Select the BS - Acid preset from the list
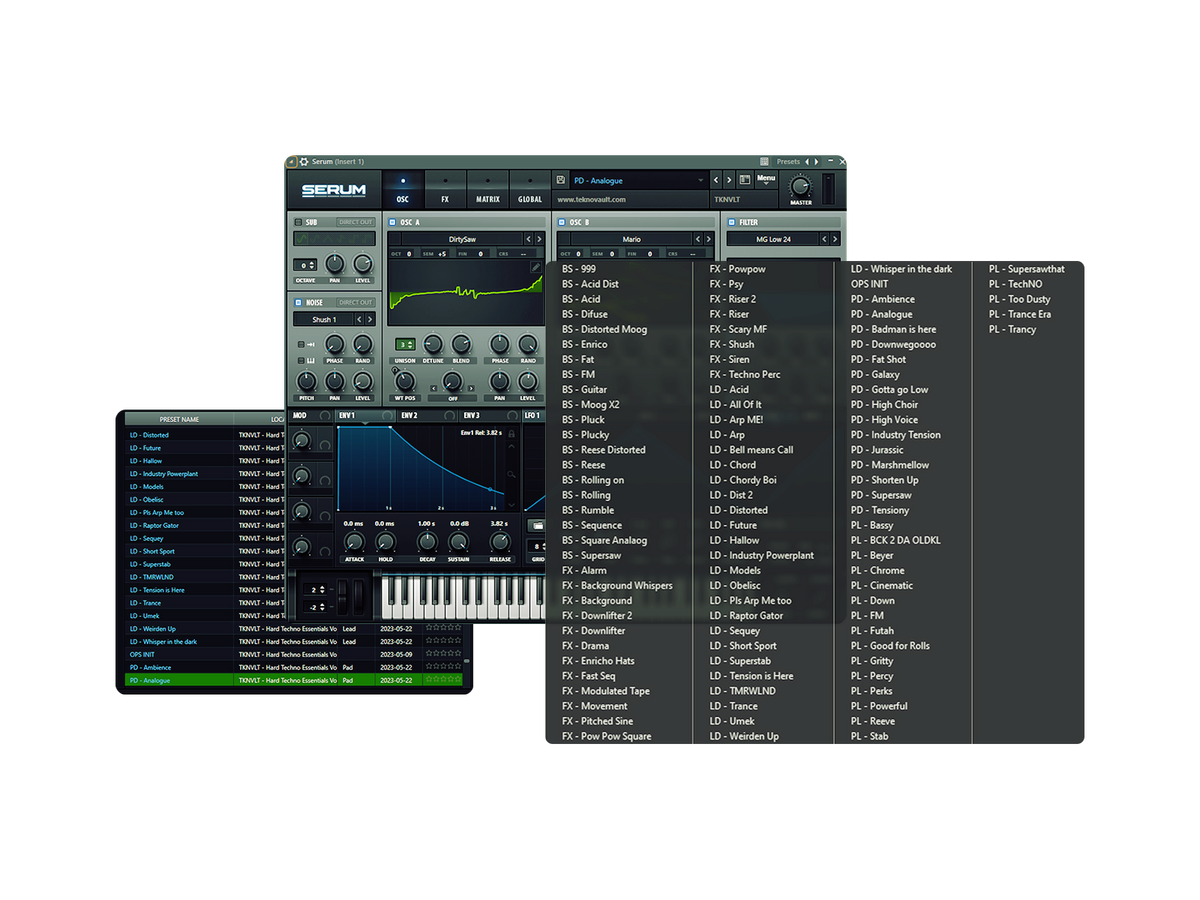Image resolution: width=1200 pixels, height=900 pixels. pos(582,298)
